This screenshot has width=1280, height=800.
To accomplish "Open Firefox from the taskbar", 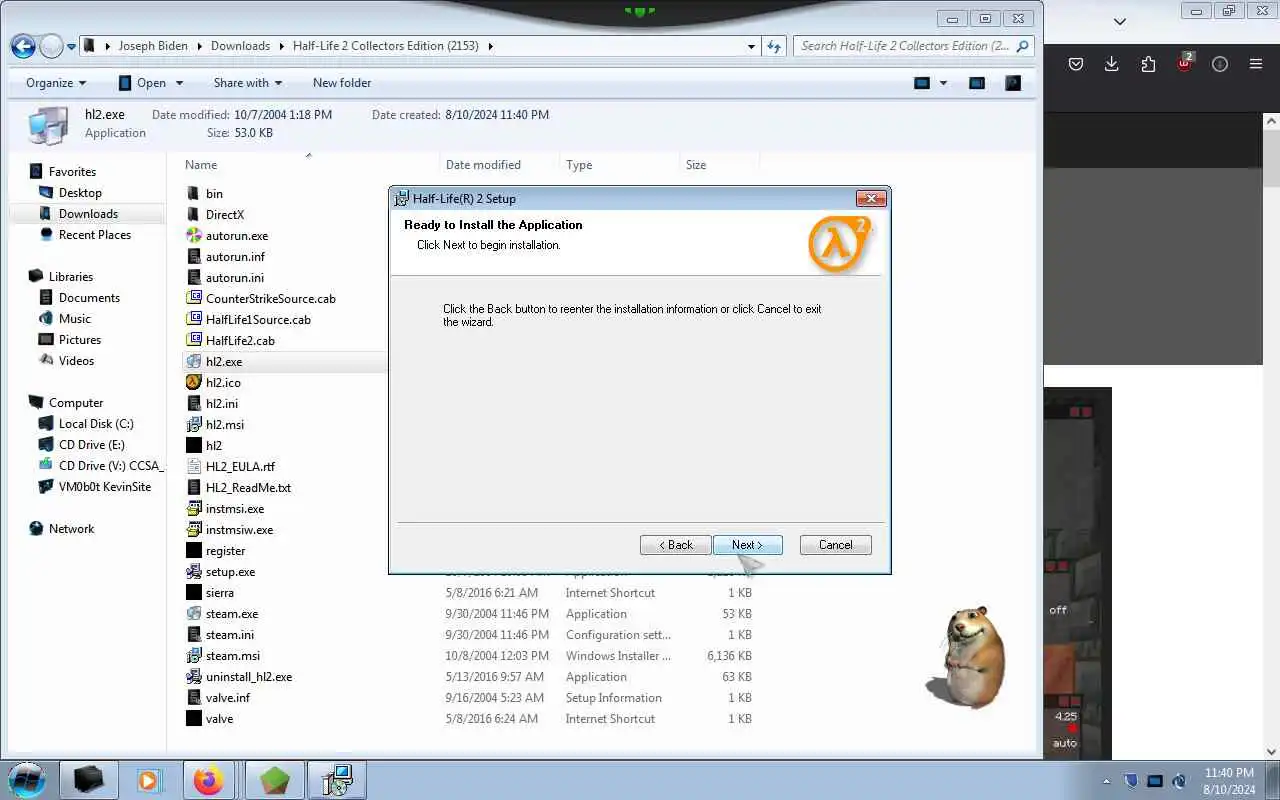I will [209, 780].
